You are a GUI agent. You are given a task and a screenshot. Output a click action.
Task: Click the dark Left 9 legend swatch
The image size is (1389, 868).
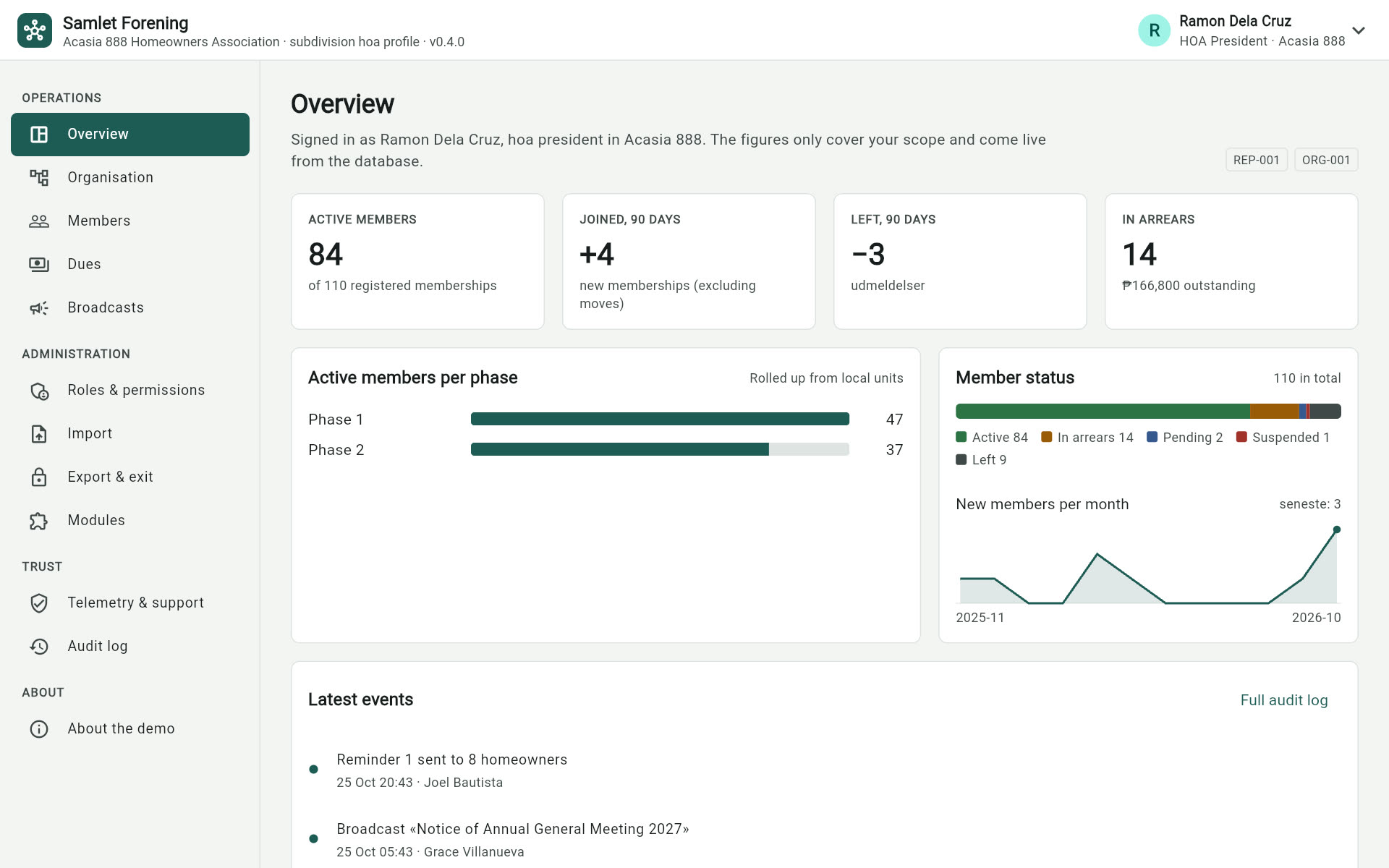961,459
